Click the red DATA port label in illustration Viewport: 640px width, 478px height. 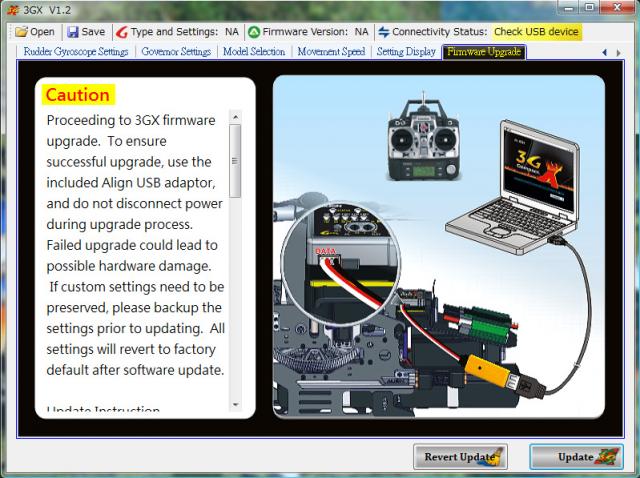(x=325, y=251)
